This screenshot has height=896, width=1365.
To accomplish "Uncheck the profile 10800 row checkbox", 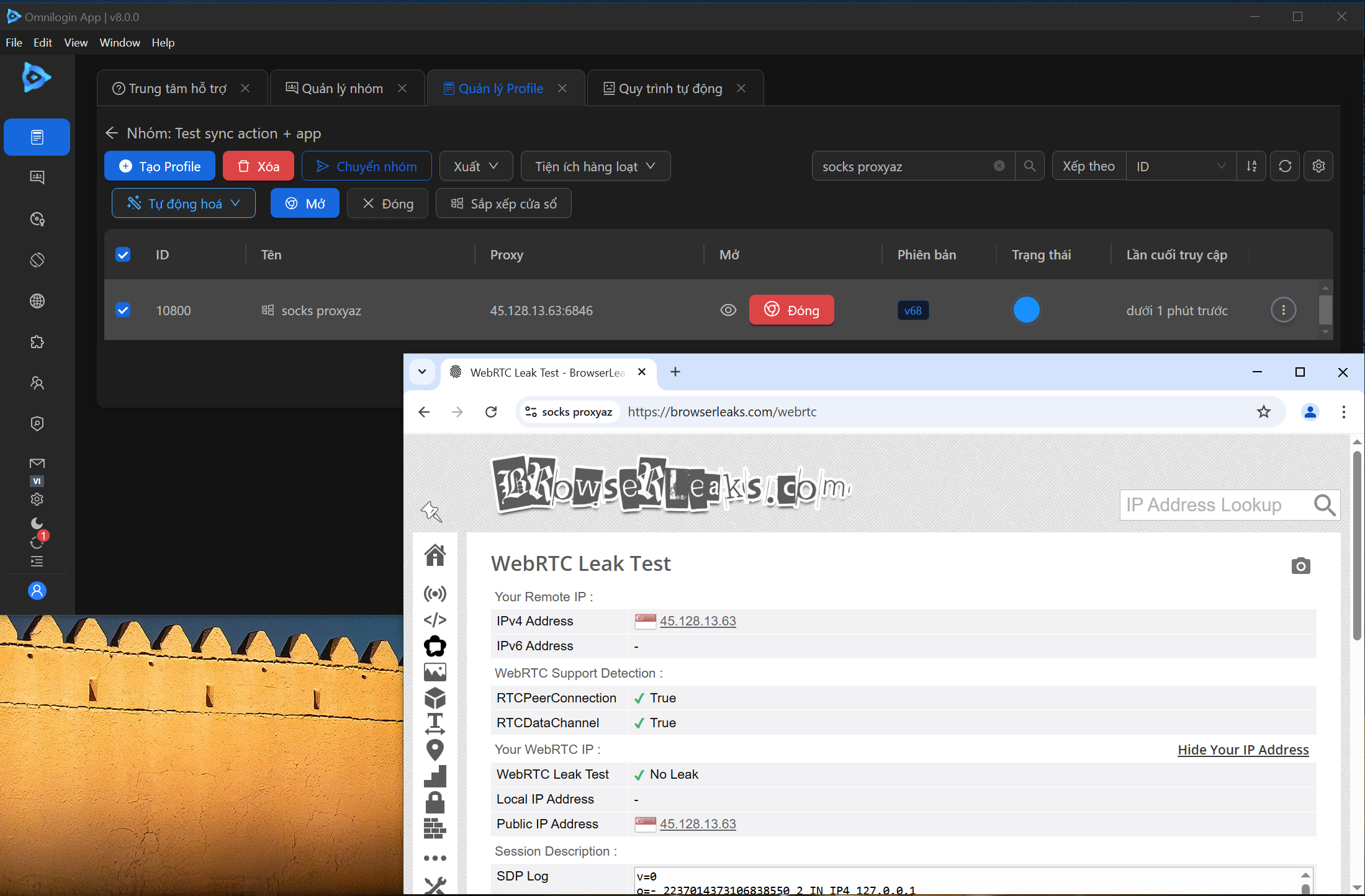I will click(x=123, y=310).
